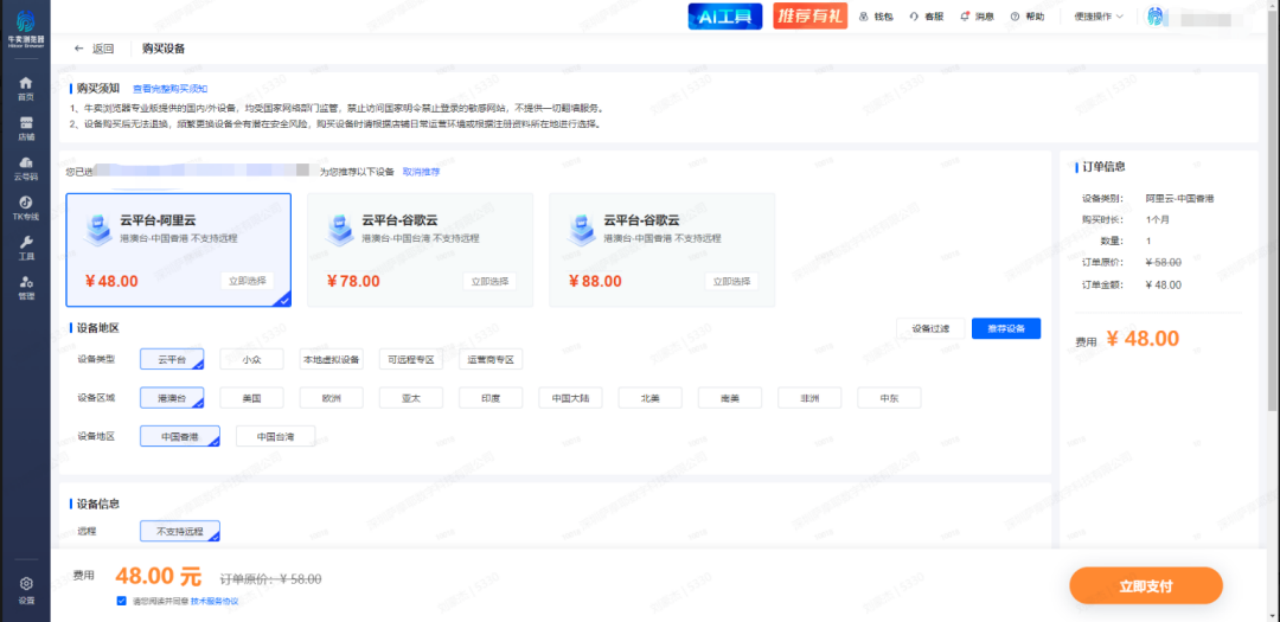
Task: Click the blue 推荐设备 button
Action: tap(1006, 328)
